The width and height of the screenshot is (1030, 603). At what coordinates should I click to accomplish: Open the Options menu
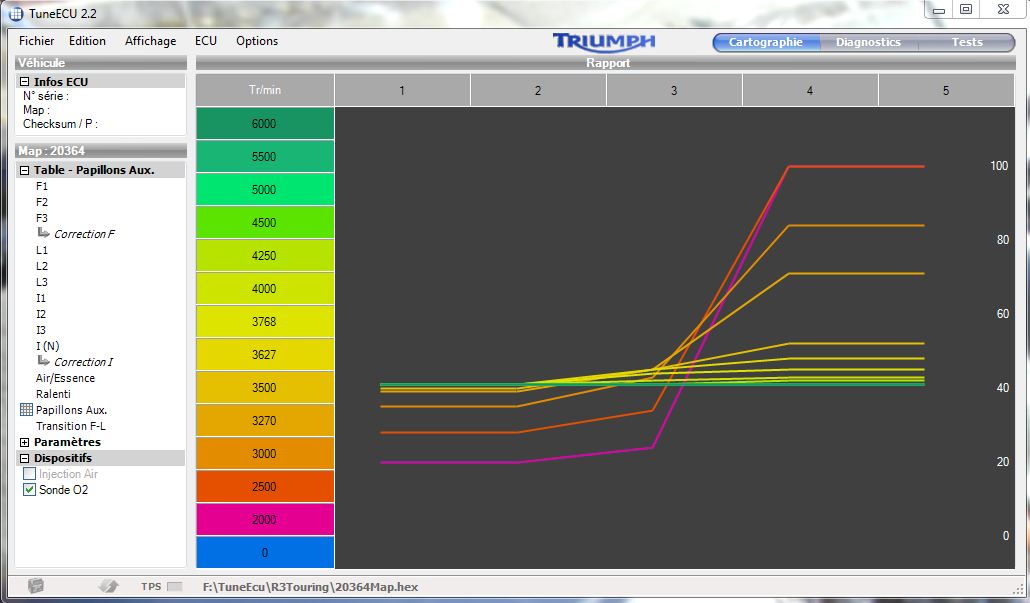pos(257,41)
